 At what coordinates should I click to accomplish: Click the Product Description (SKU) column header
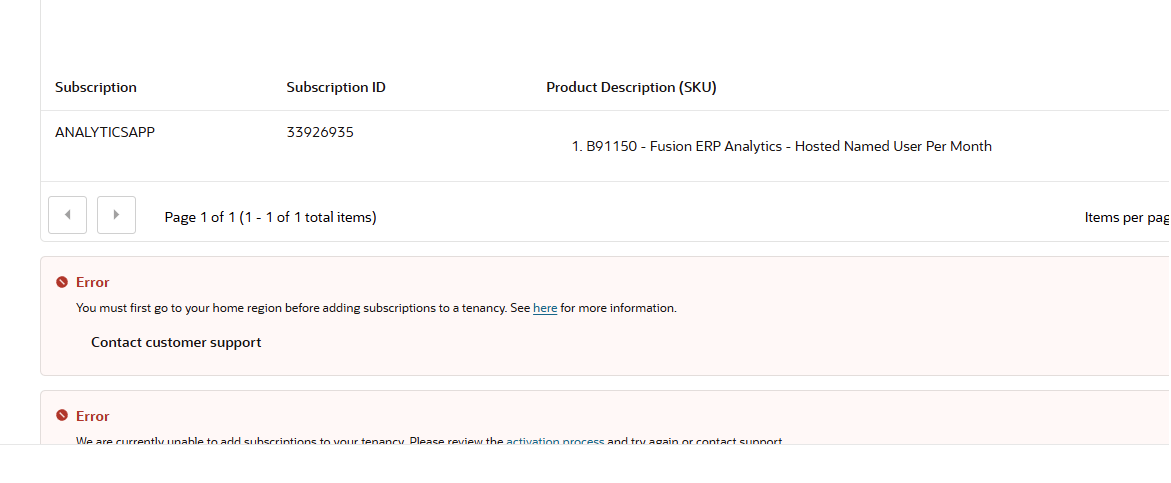coord(631,87)
